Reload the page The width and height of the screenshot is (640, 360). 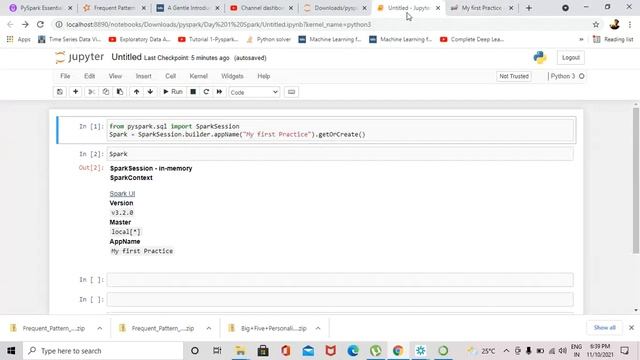coord(40,24)
